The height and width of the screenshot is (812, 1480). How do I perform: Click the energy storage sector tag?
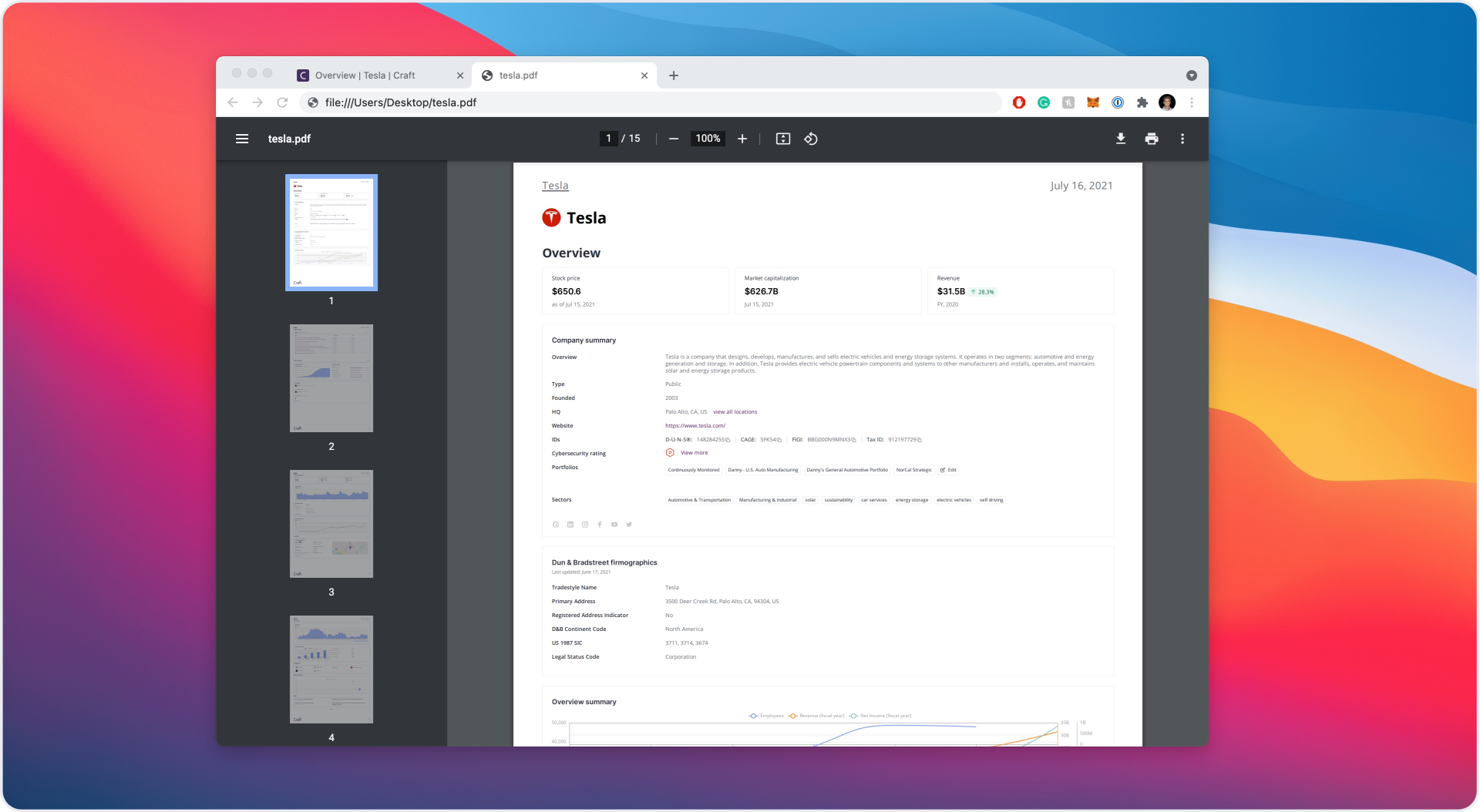point(912,500)
